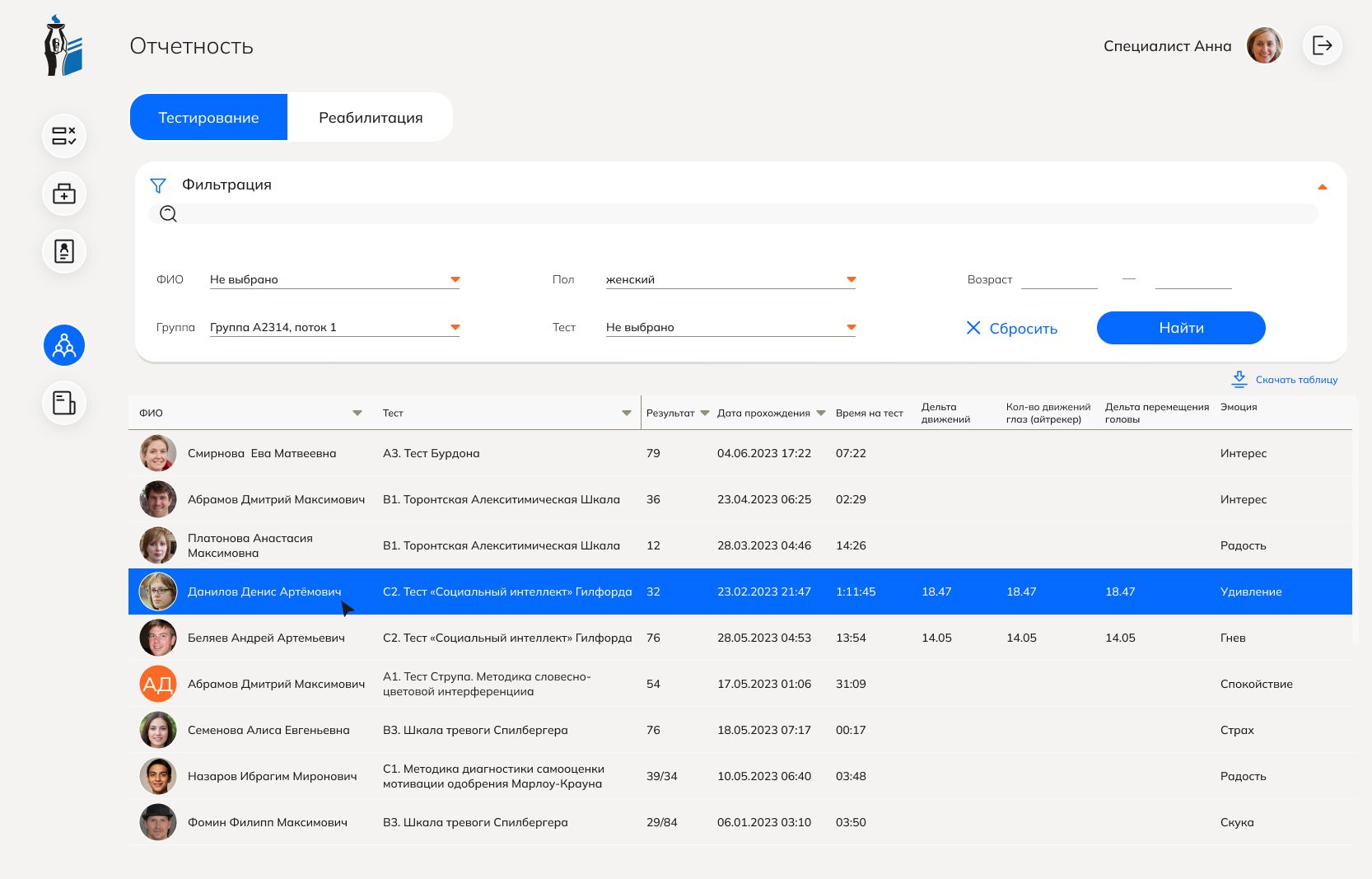This screenshot has height=879, width=1372.
Task: Select the active groups sidebar icon
Action: (64, 345)
